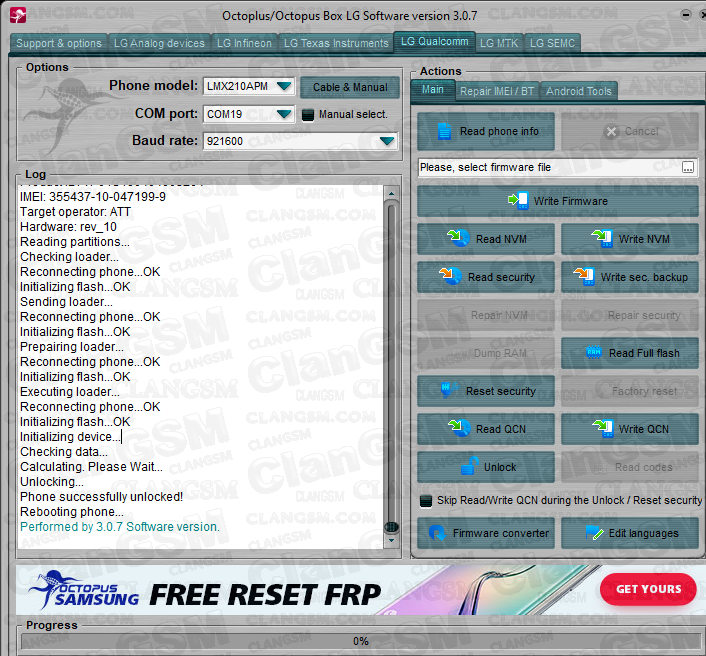This screenshot has width=706, height=656.
Task: Click the Dump RAM button
Action: click(486, 353)
